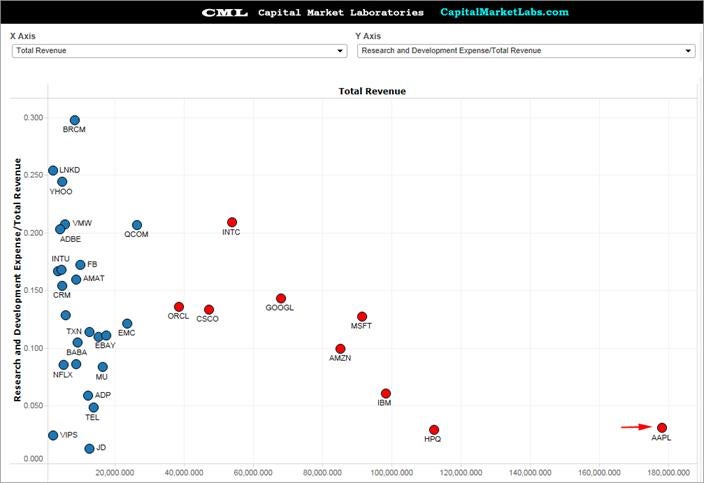
Task: Open the Y Axis R&D Expense dropdown
Action: point(526,51)
